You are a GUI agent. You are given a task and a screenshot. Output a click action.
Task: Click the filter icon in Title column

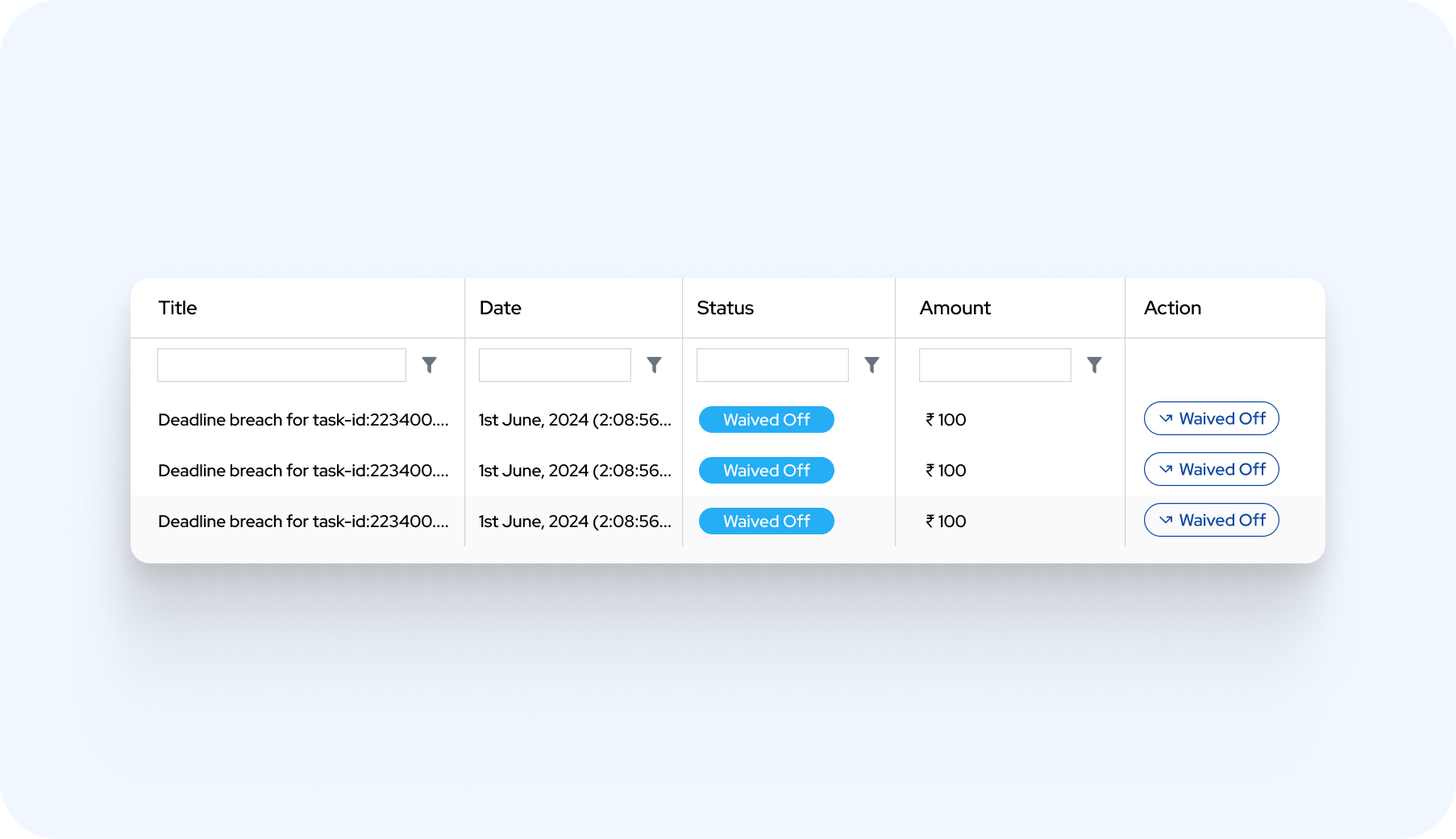click(x=429, y=365)
